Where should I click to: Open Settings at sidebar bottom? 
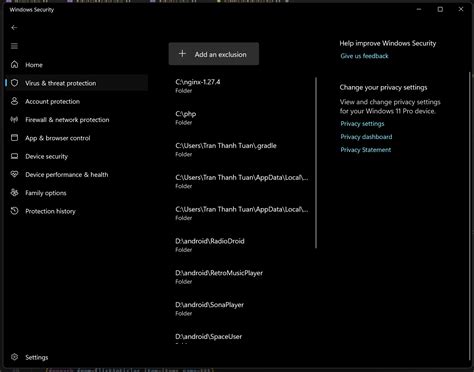tap(77, 357)
